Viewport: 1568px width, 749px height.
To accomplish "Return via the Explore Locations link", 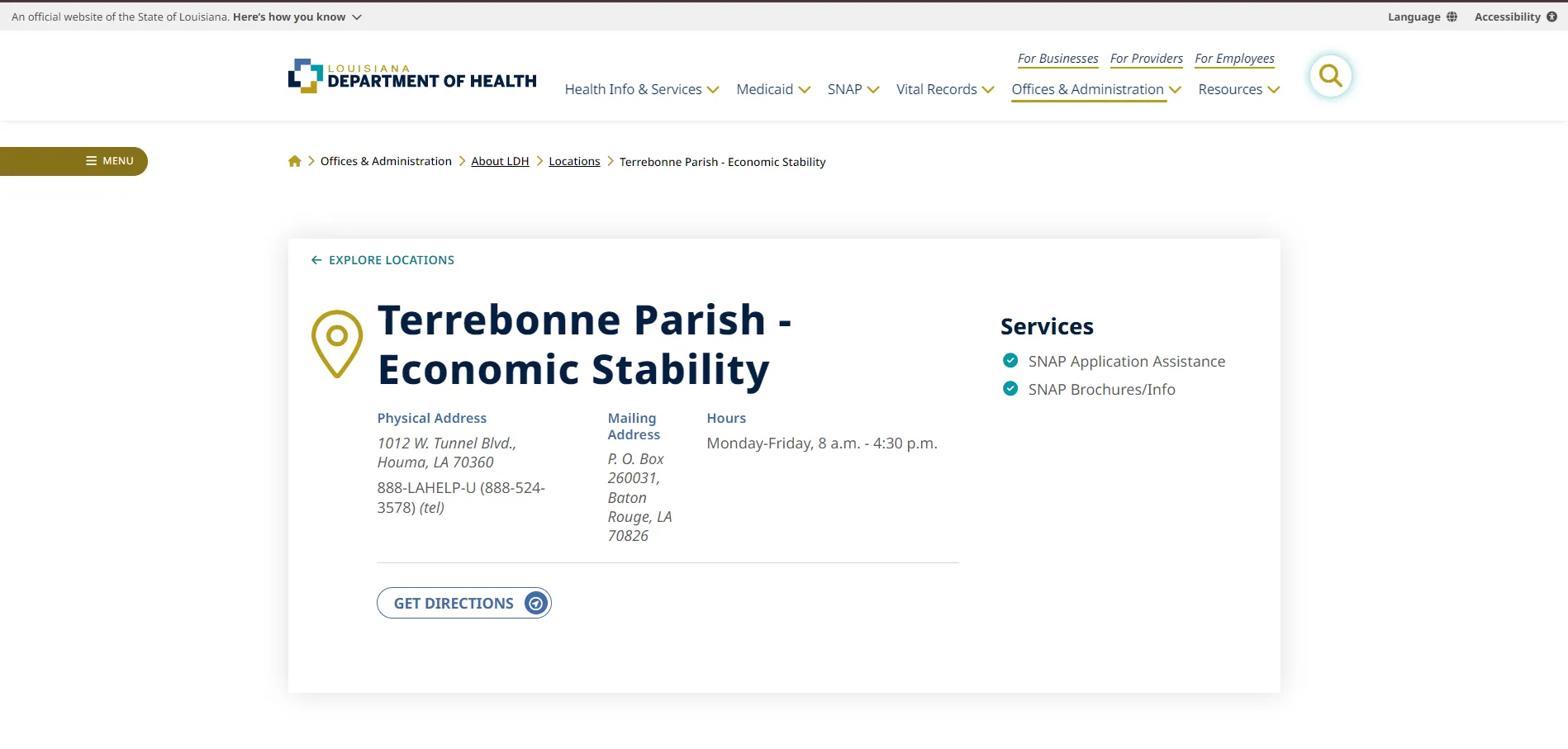I will [x=382, y=260].
